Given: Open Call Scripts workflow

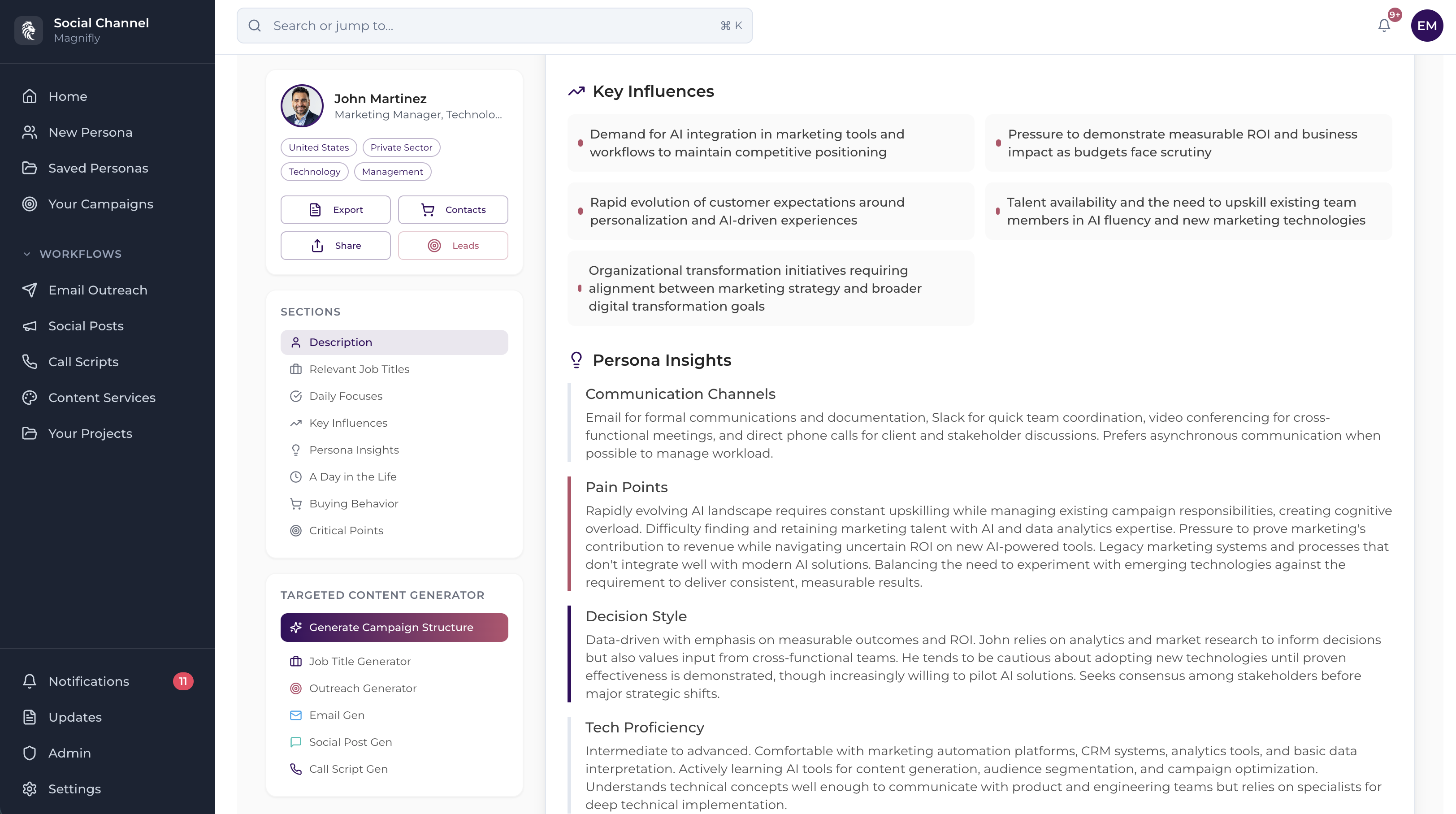Looking at the screenshot, I should (x=83, y=362).
